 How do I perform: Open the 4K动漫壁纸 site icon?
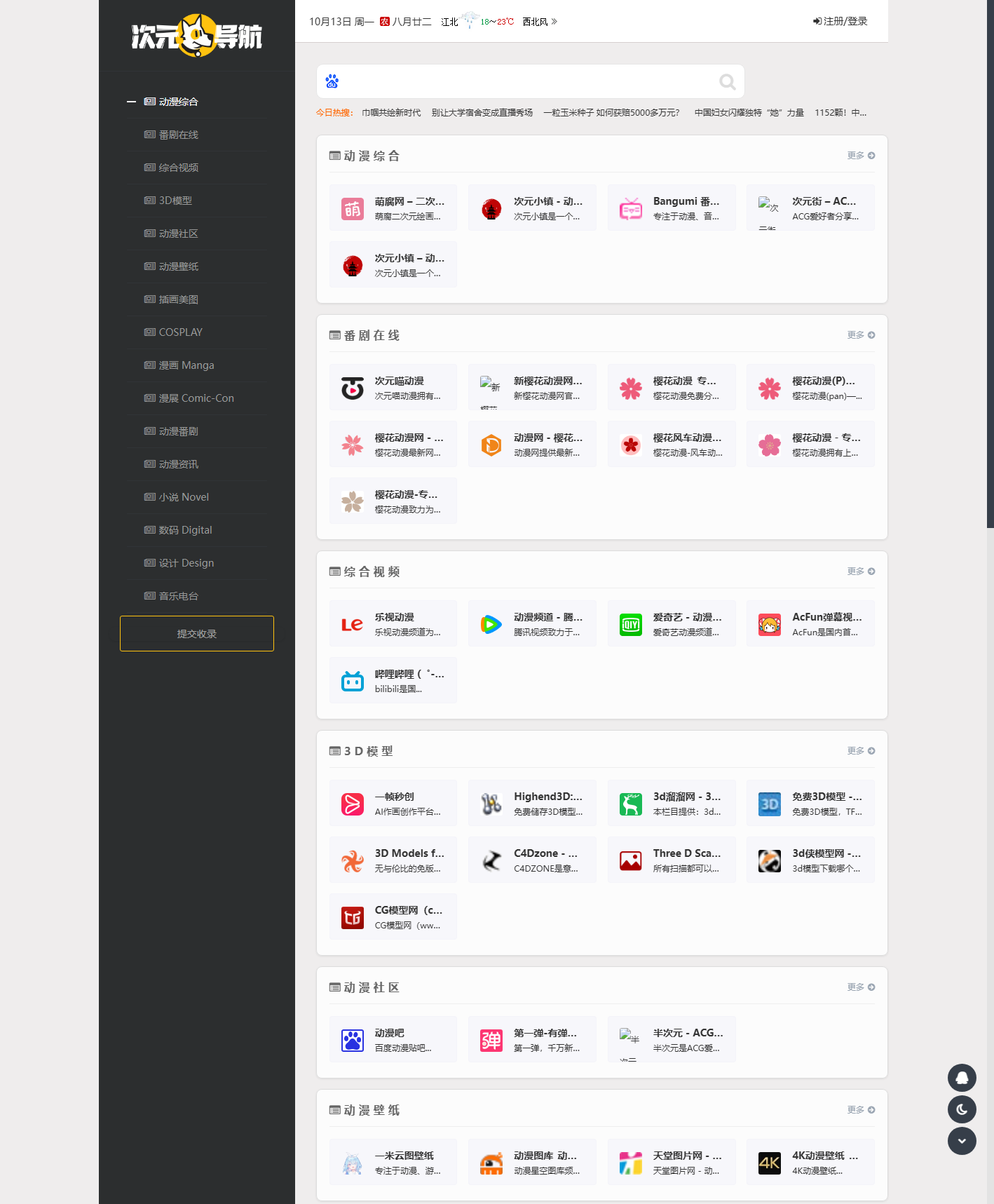[770, 1163]
